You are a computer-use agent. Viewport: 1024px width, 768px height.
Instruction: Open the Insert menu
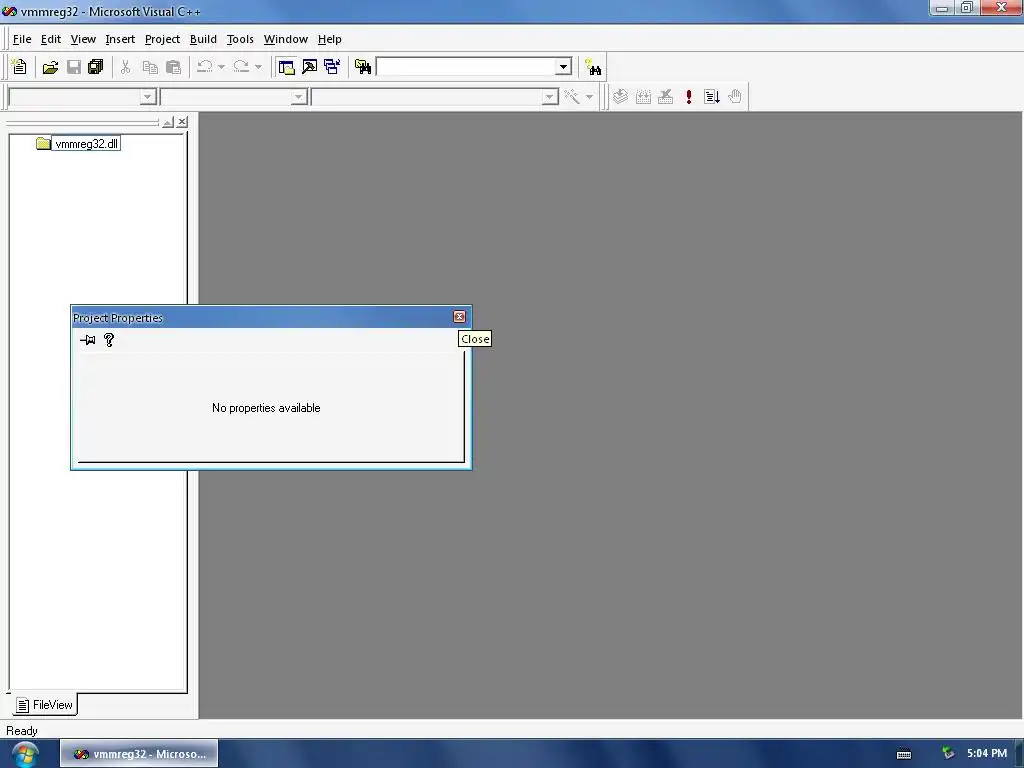120,39
